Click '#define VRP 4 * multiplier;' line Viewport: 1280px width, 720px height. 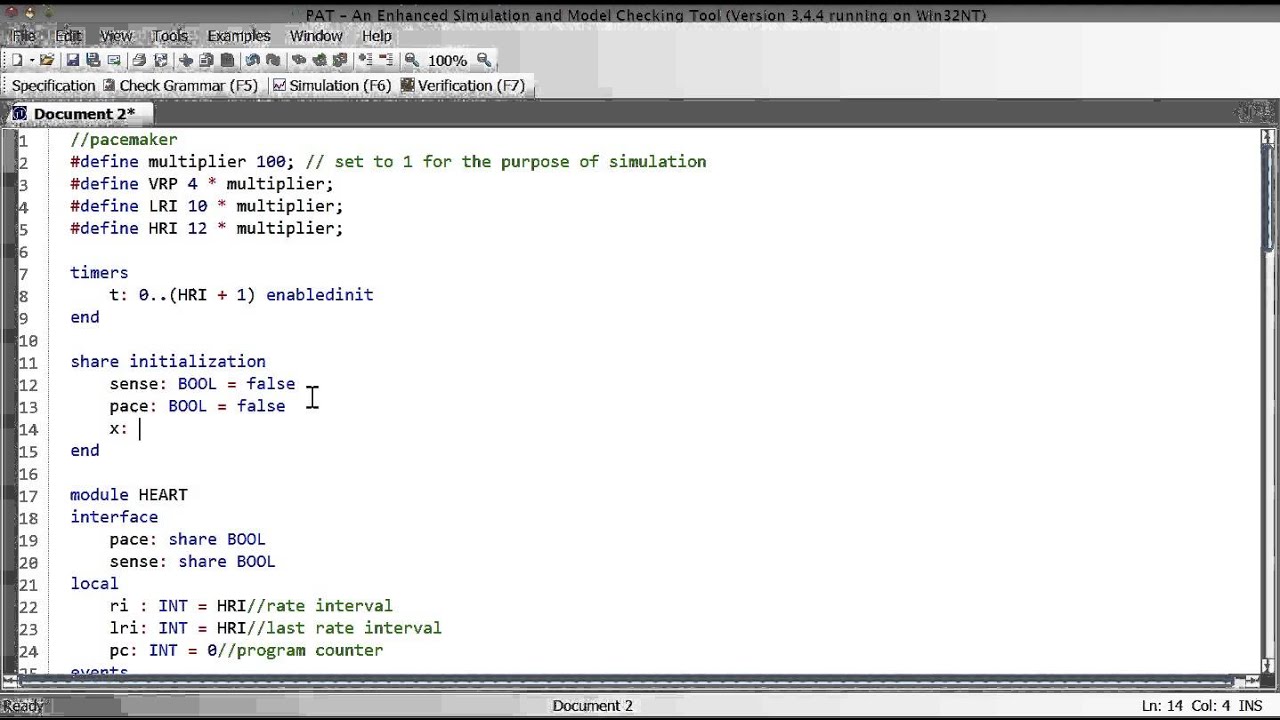[202, 184]
